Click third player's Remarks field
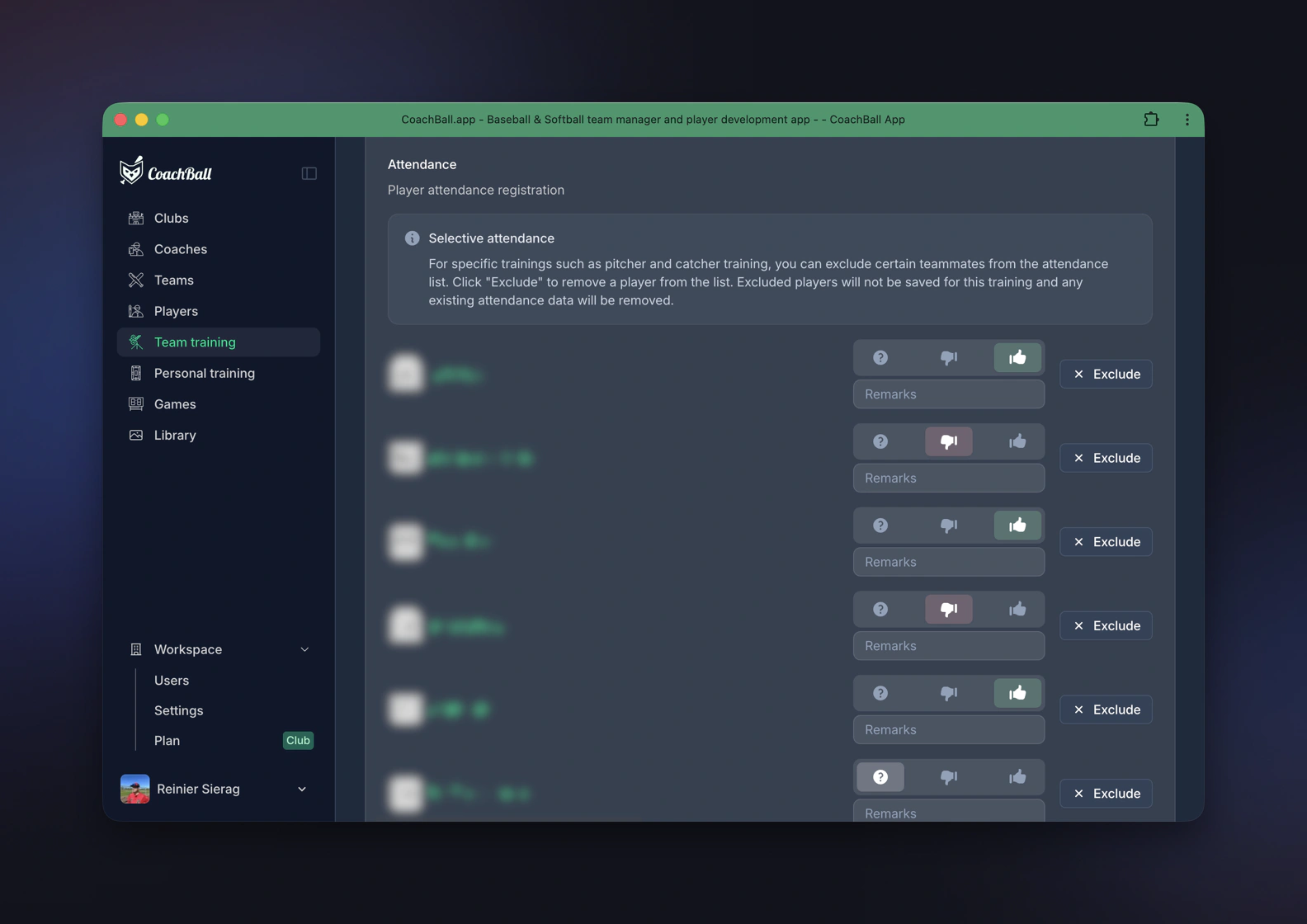The width and height of the screenshot is (1307, 924). click(949, 562)
